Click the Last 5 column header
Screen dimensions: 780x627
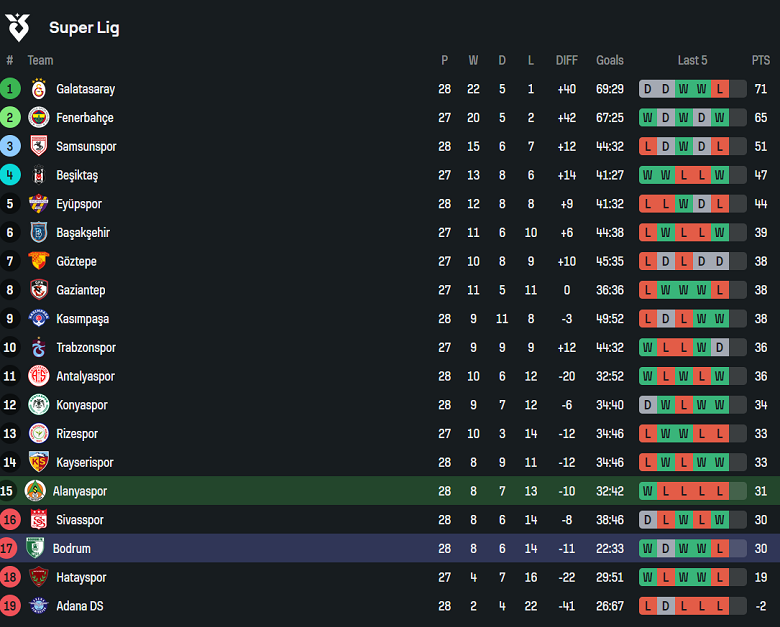point(692,60)
